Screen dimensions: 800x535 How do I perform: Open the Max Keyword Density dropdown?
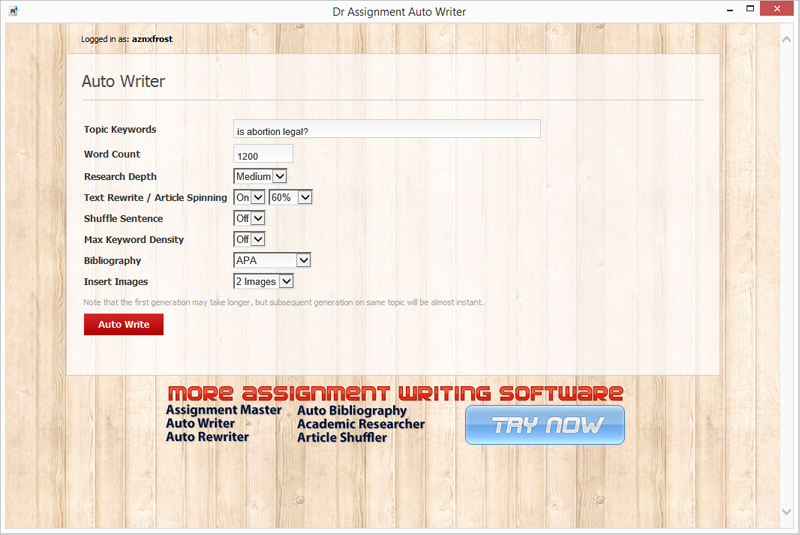[249, 239]
